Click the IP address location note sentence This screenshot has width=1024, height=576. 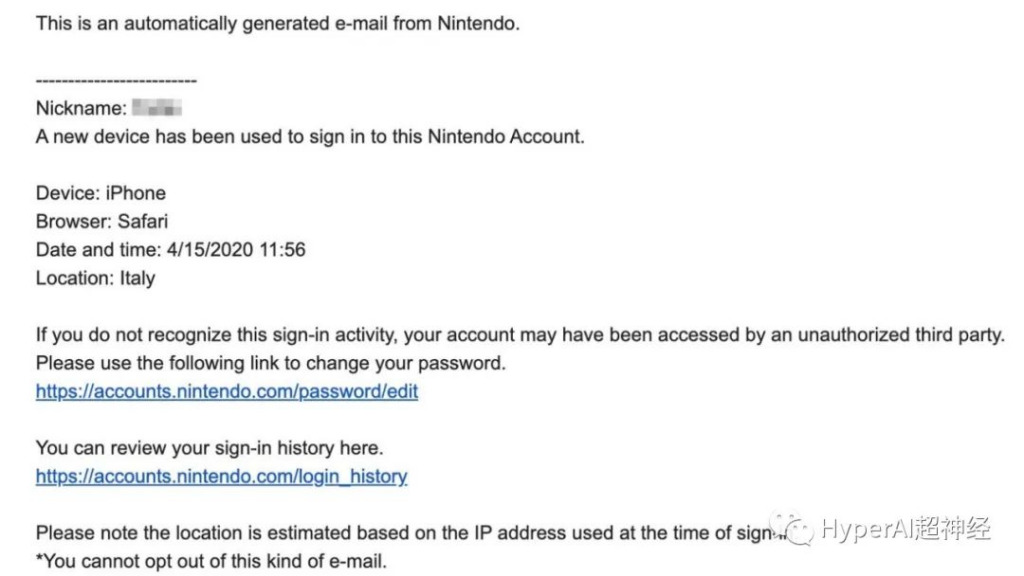tap(405, 533)
